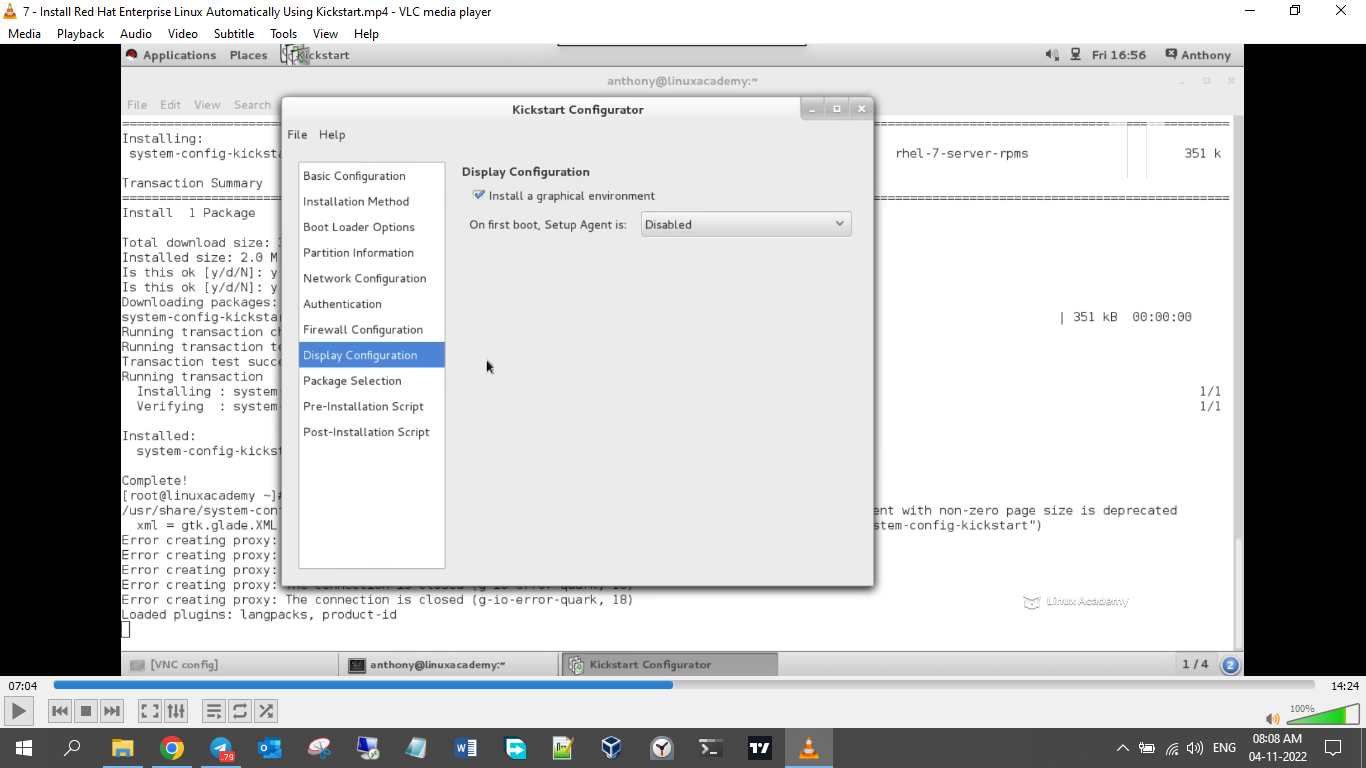Open the VLC Help menu
This screenshot has width=1366, height=768.
(x=366, y=33)
